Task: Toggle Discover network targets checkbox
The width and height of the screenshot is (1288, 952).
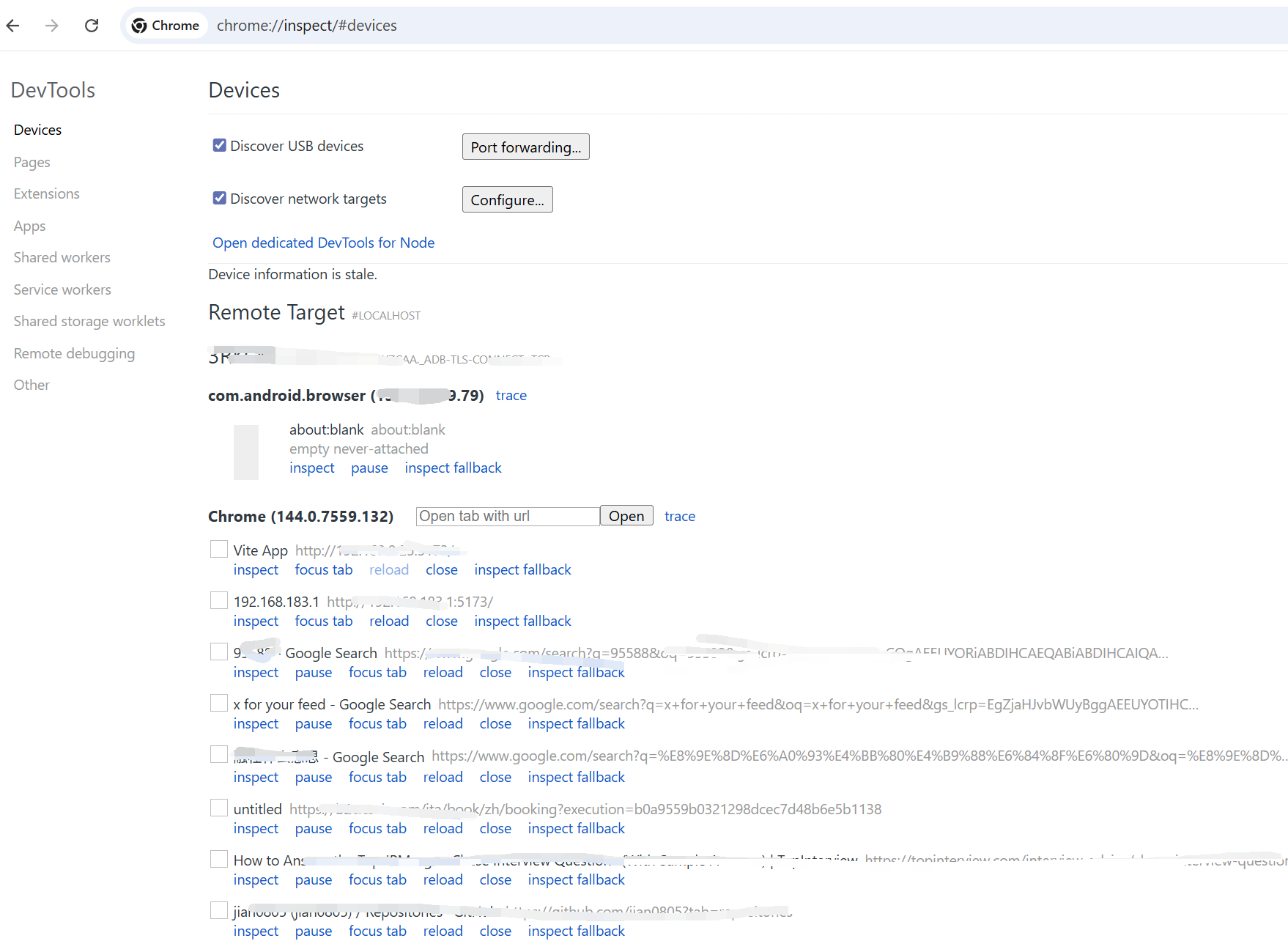Action: point(219,198)
